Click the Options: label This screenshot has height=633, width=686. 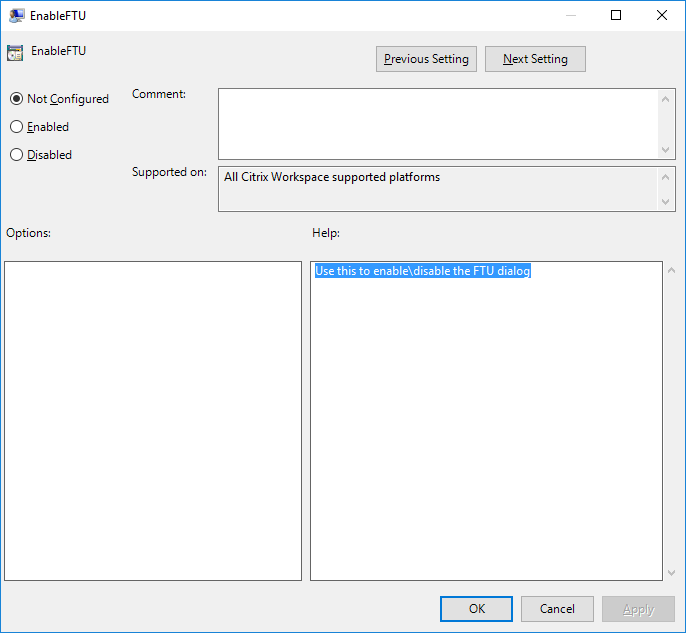(x=28, y=233)
